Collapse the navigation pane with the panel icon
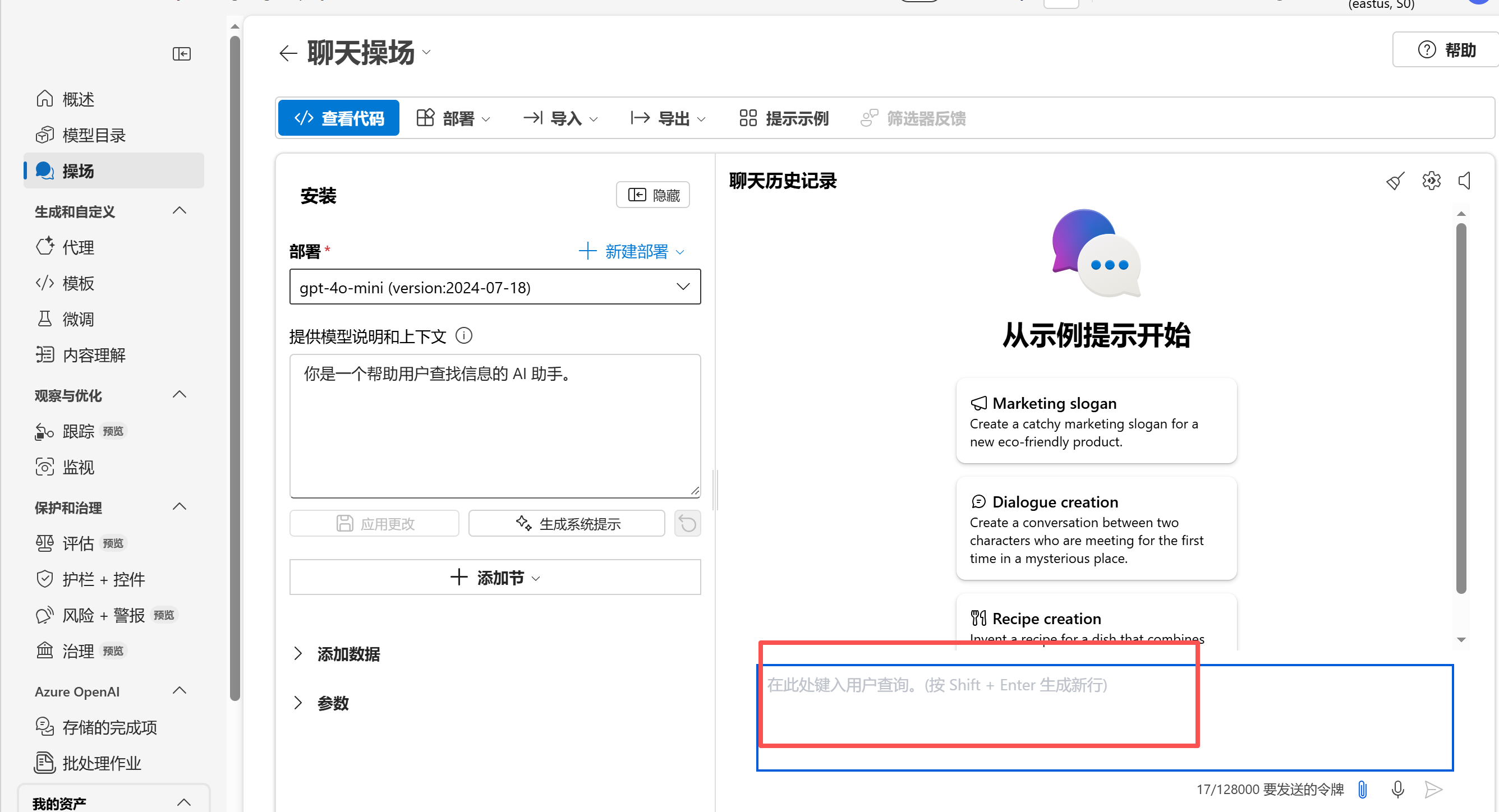 click(x=181, y=53)
